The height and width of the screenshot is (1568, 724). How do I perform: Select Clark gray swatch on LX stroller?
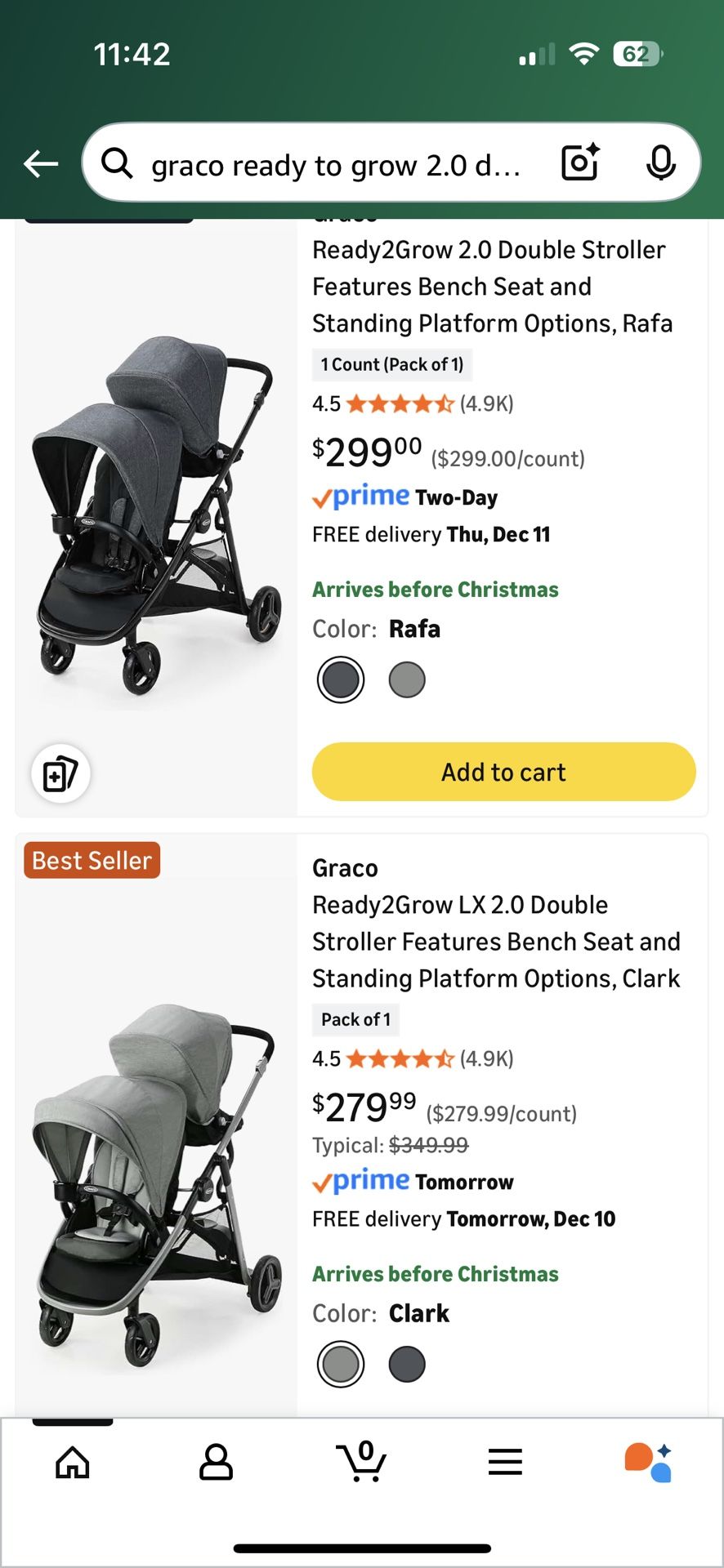(341, 1364)
